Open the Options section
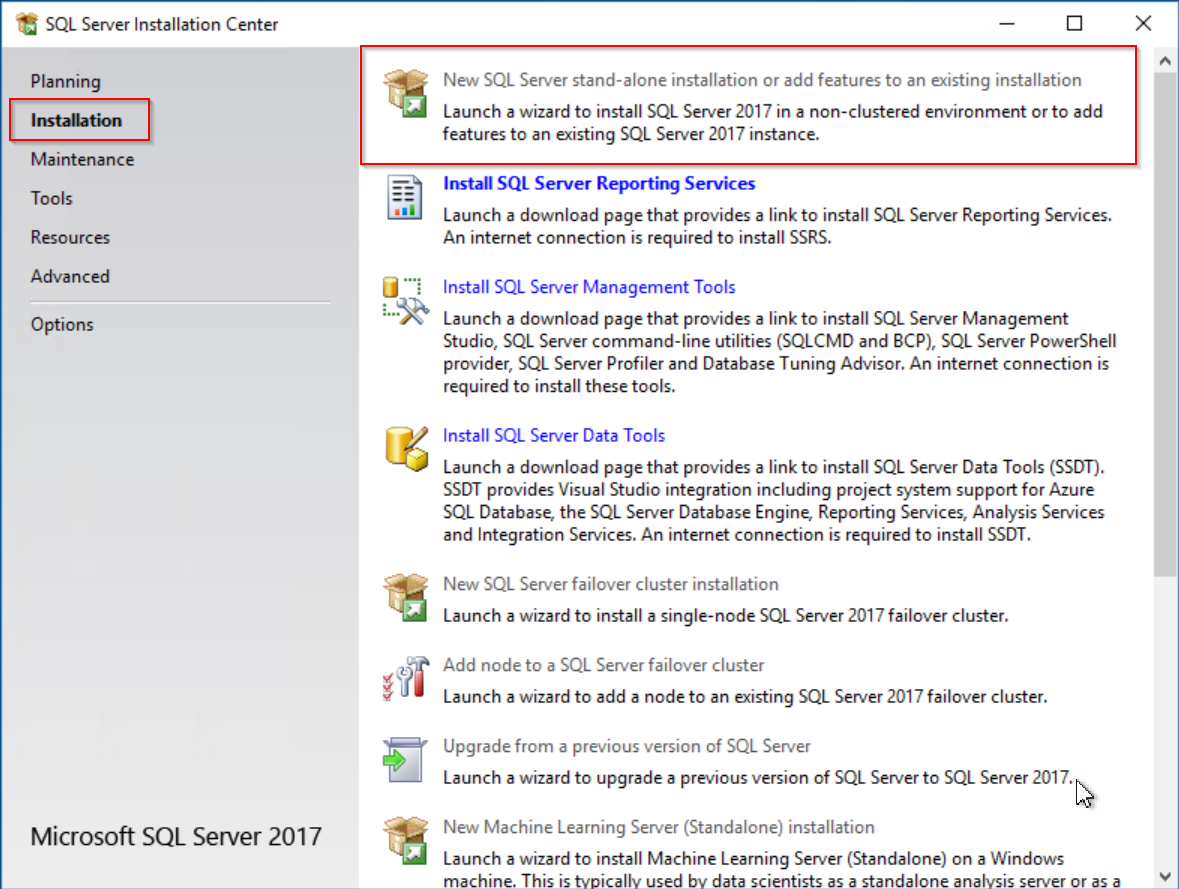 (x=62, y=324)
